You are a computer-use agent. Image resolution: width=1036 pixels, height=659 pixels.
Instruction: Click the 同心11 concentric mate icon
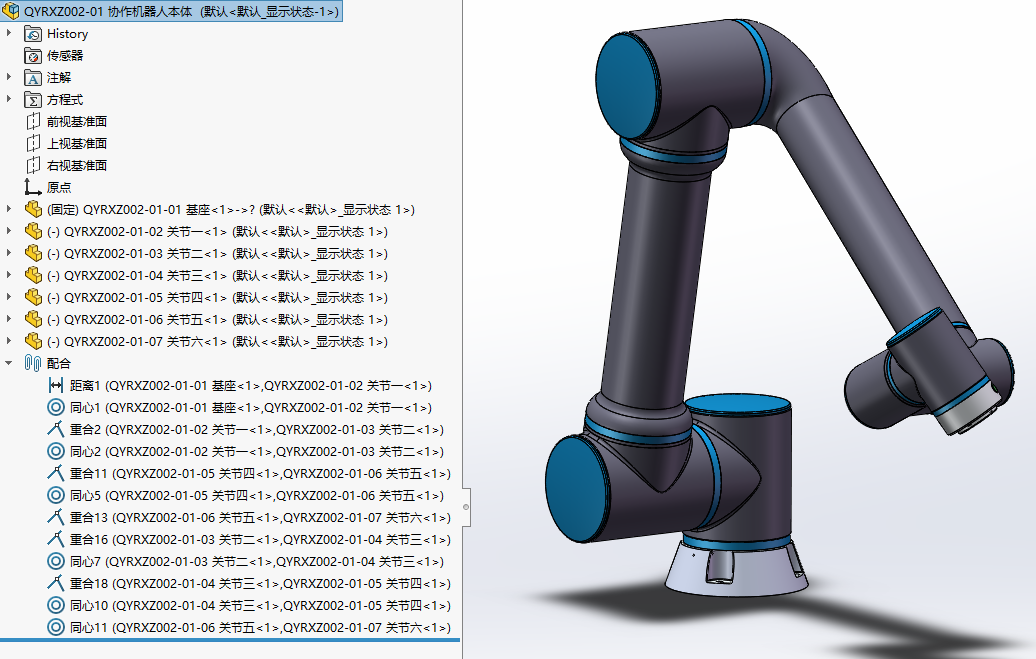56,627
